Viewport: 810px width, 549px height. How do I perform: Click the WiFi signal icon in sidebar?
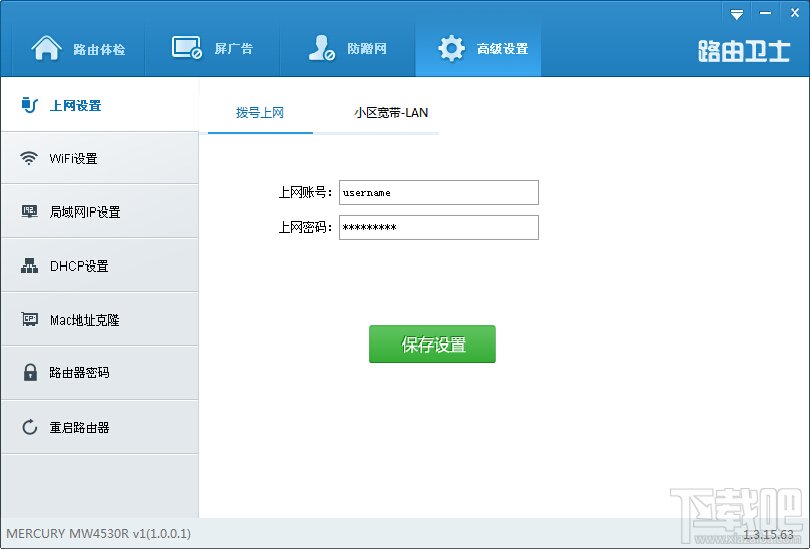point(29,158)
